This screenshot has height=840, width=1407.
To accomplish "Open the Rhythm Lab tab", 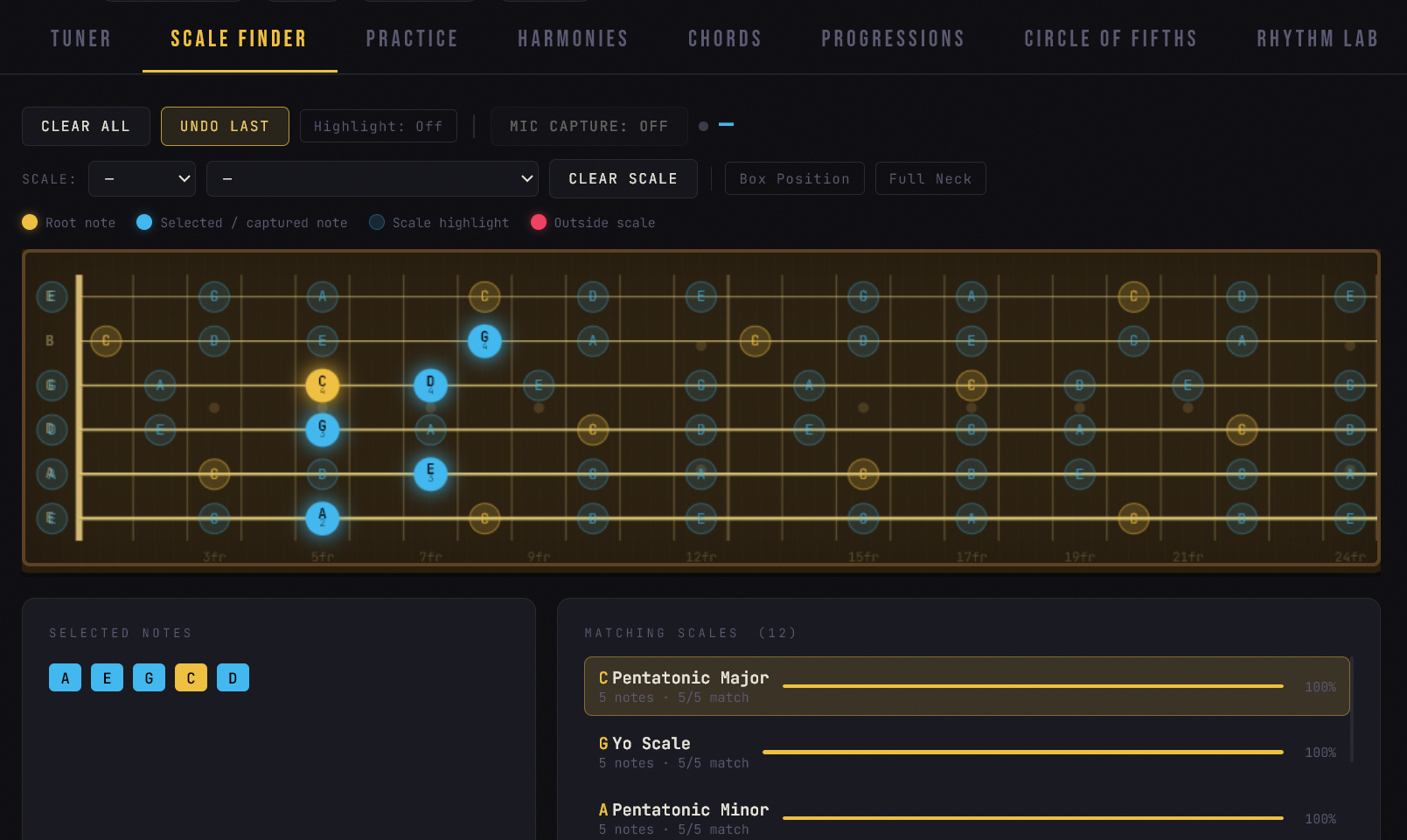I will [x=1317, y=38].
